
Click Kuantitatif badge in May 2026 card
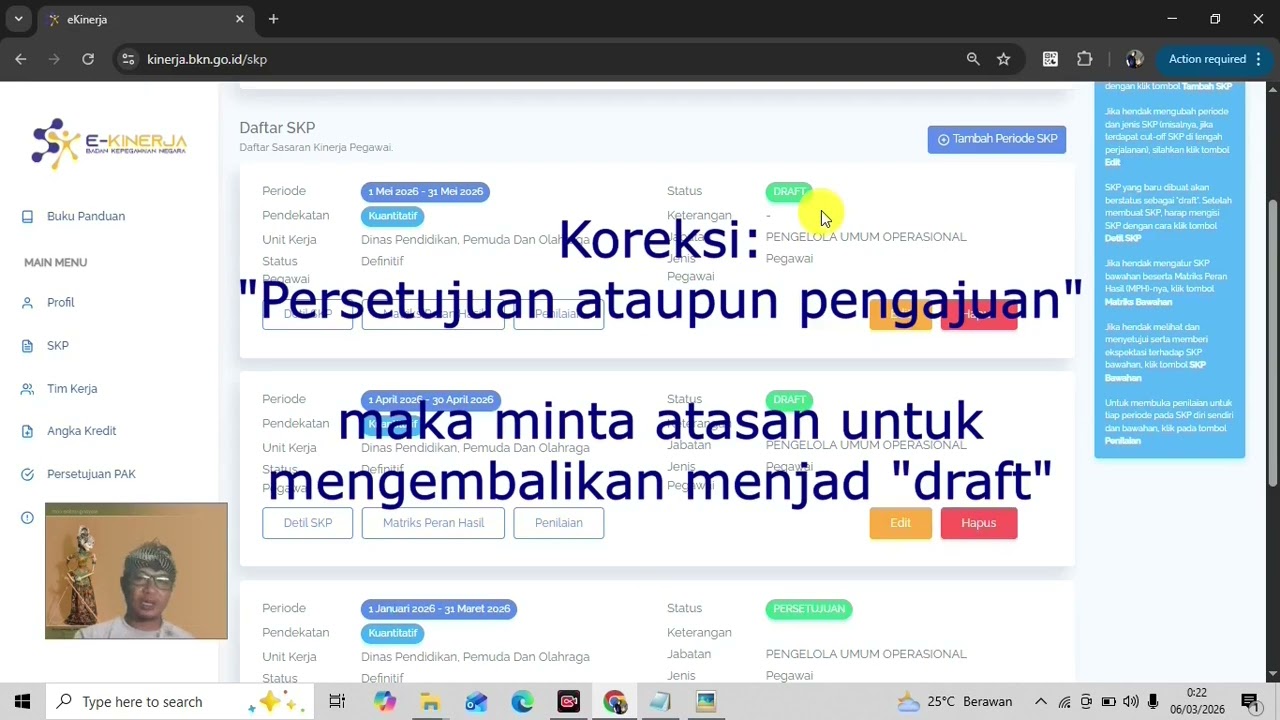pyautogui.click(x=392, y=216)
